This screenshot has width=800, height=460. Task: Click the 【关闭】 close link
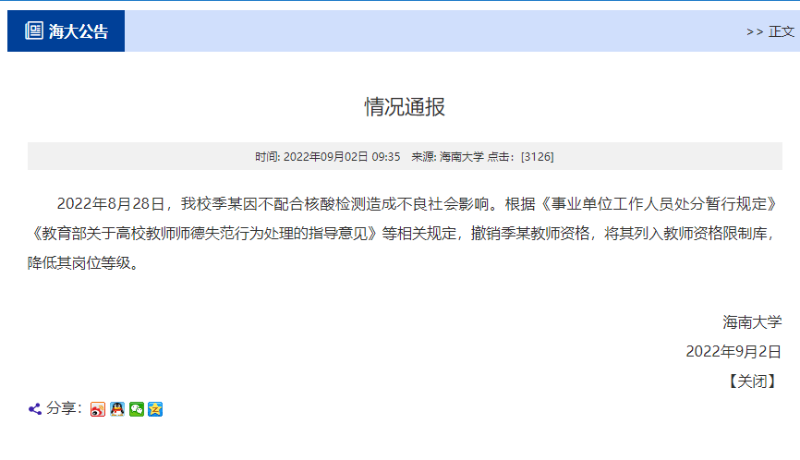click(x=752, y=381)
